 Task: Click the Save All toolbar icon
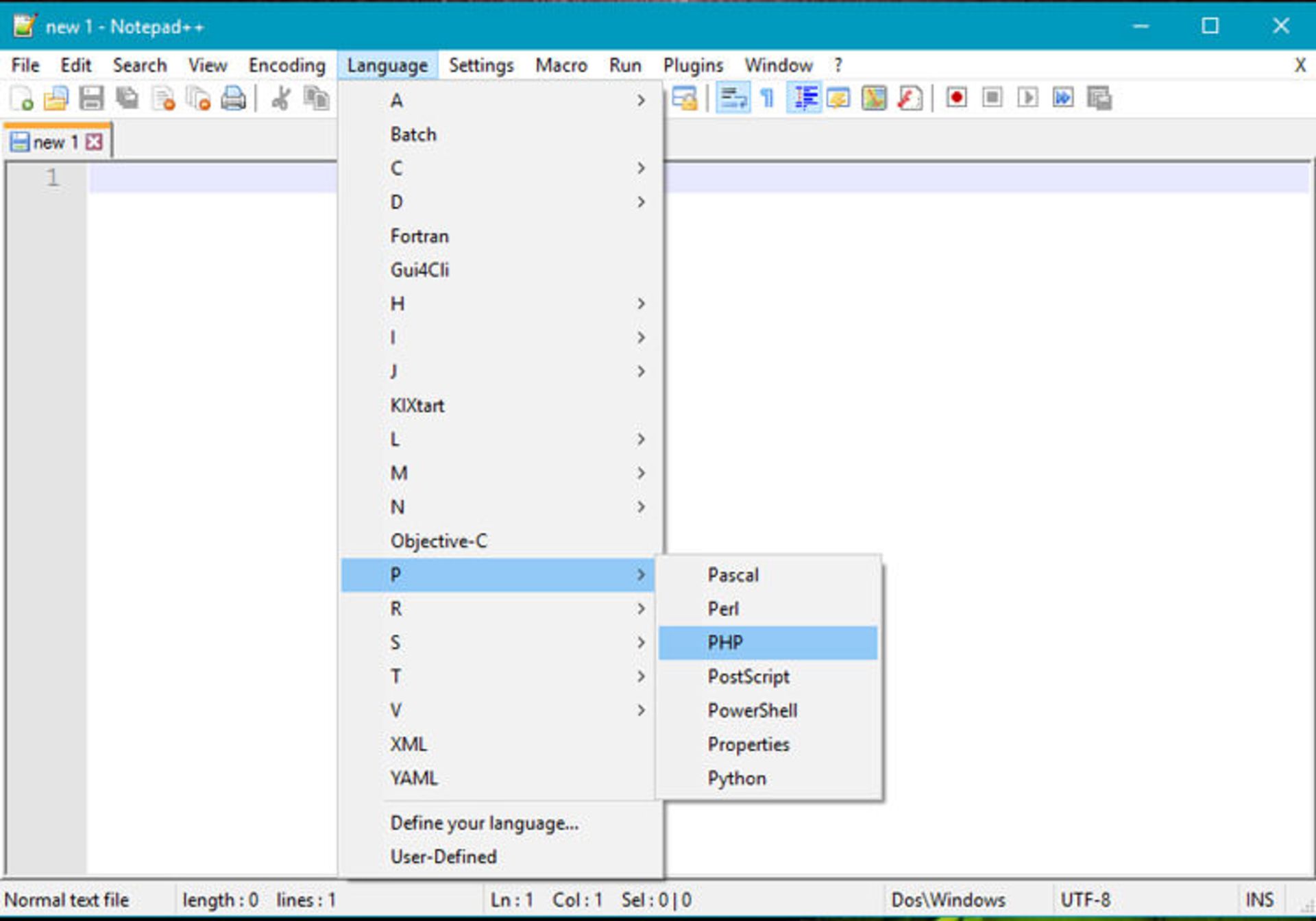(x=127, y=99)
